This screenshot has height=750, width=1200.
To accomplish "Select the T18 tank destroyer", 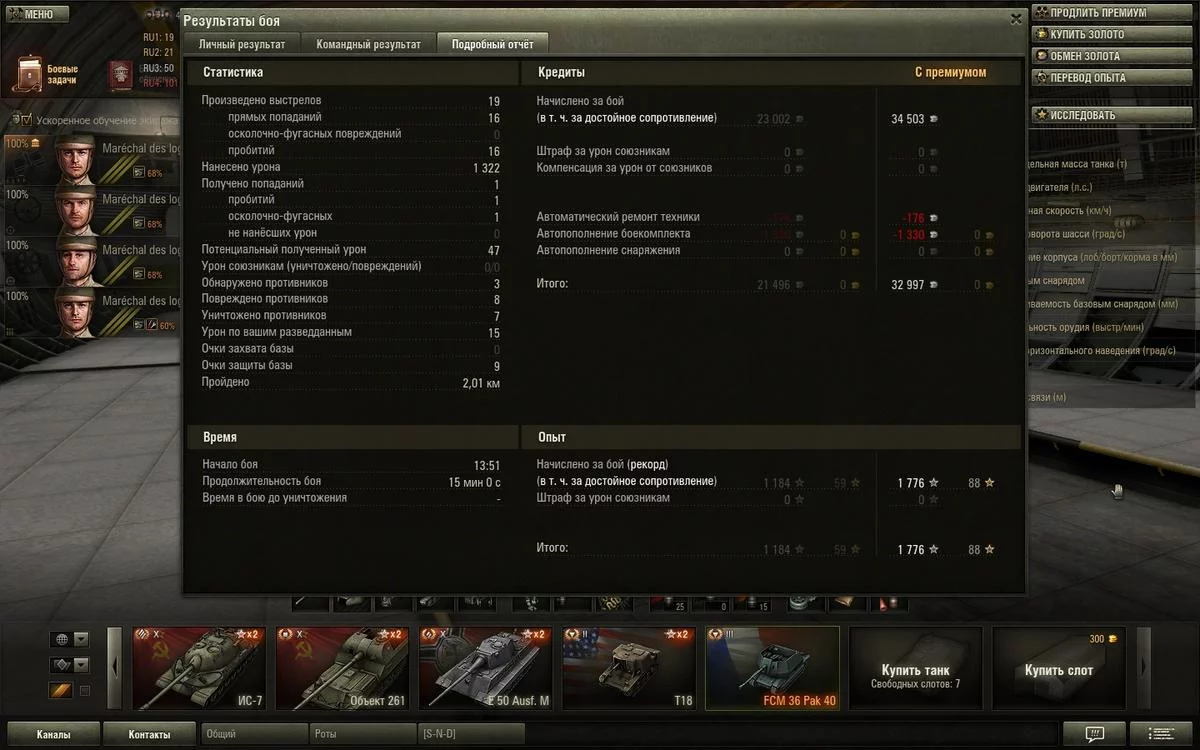I will (x=628, y=668).
